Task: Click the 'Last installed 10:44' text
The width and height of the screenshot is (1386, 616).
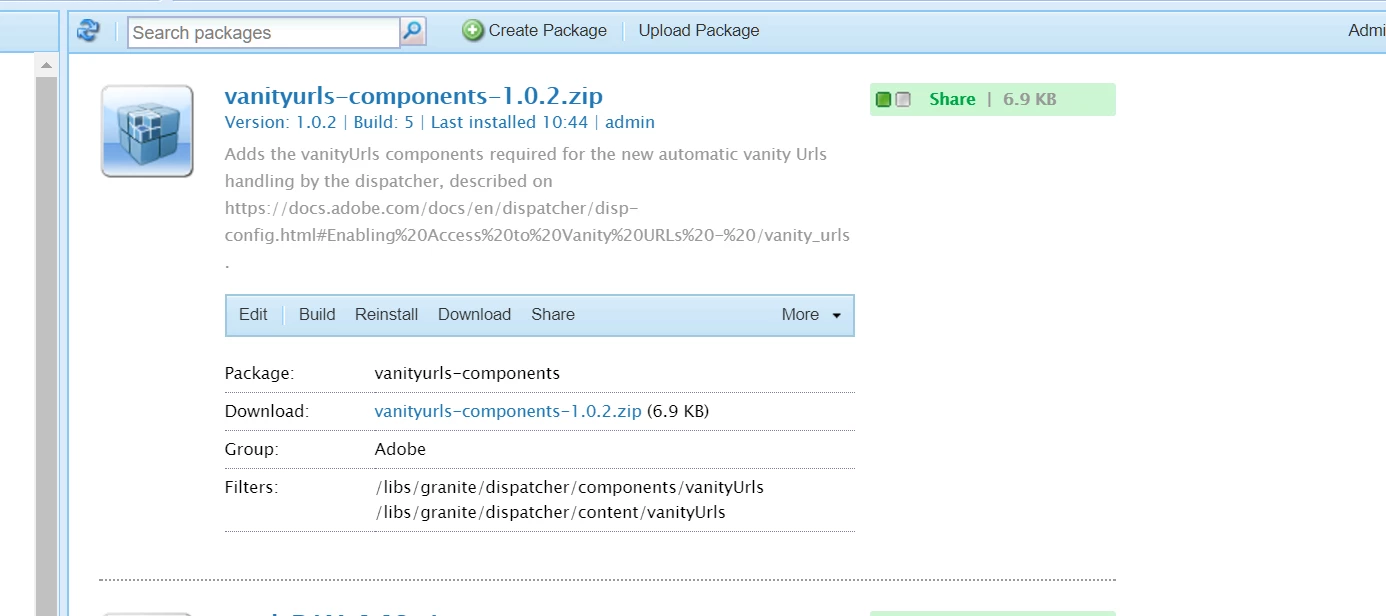Action: (x=509, y=122)
